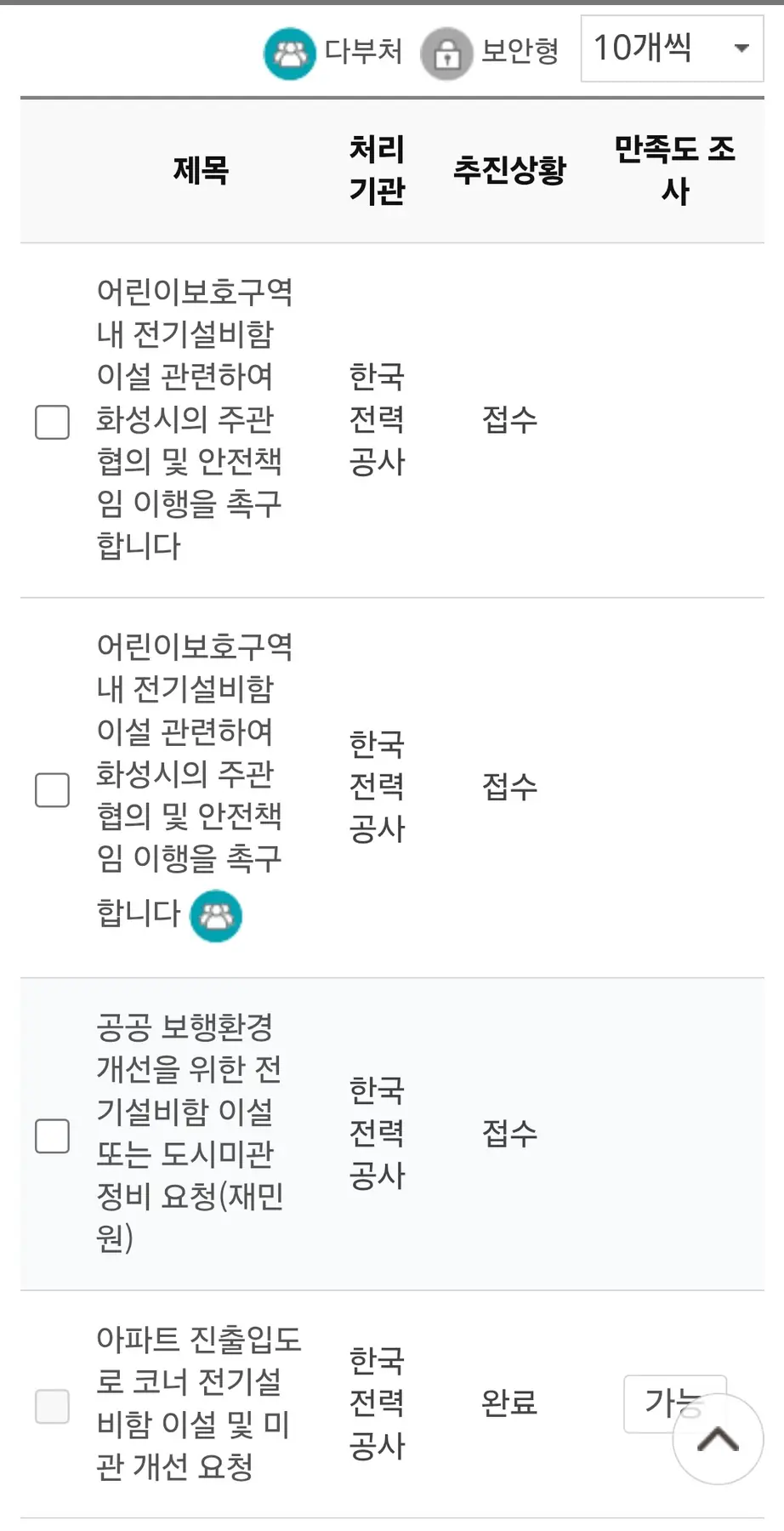
Task: Click the 보안형 legend label
Action: (x=520, y=51)
